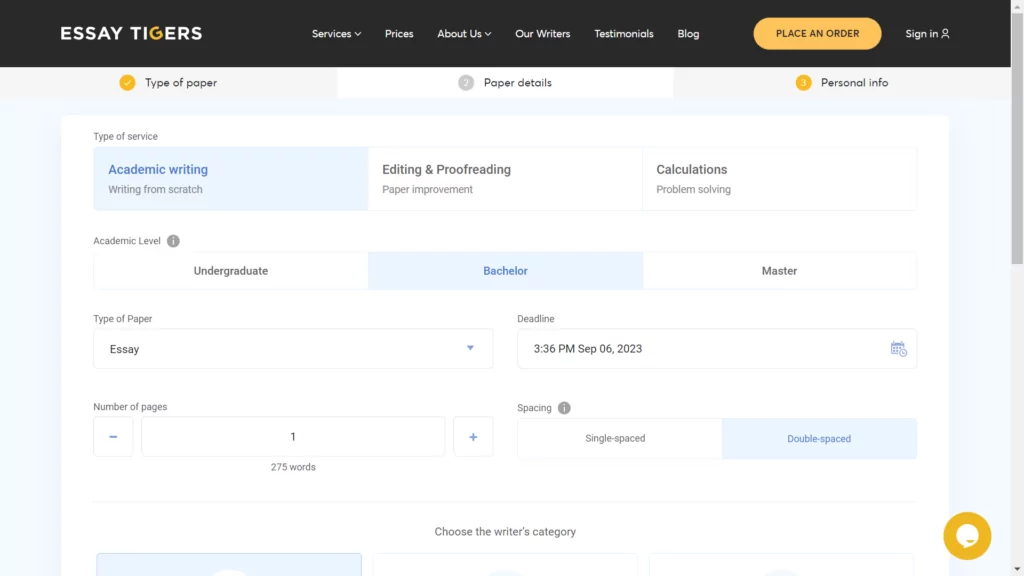Expand the Services menu dropdown
1024x576 pixels.
(336, 33)
